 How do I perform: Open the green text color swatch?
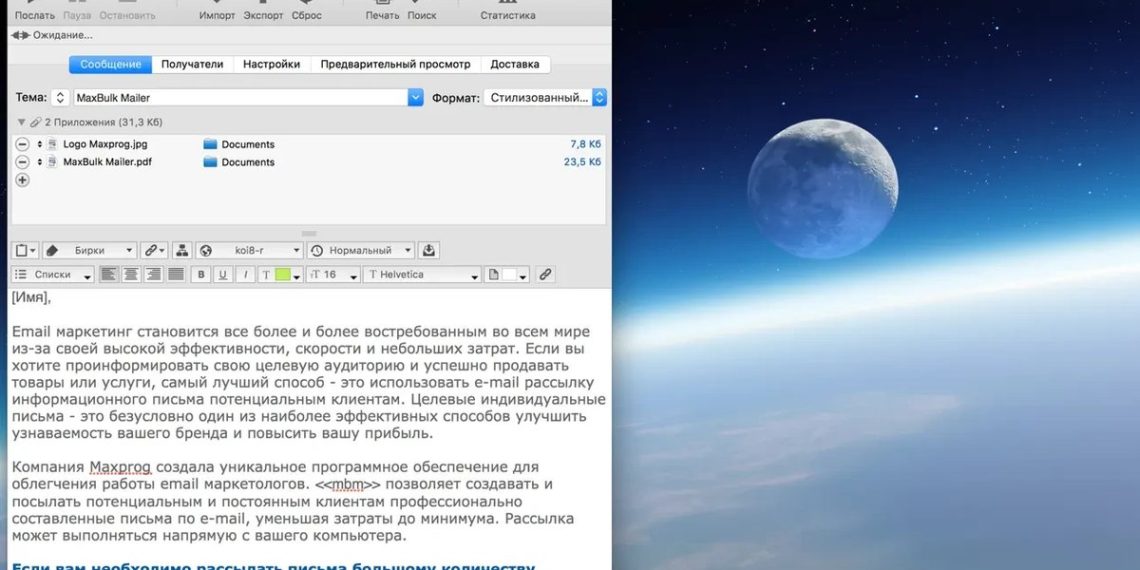pyautogui.click(x=283, y=275)
